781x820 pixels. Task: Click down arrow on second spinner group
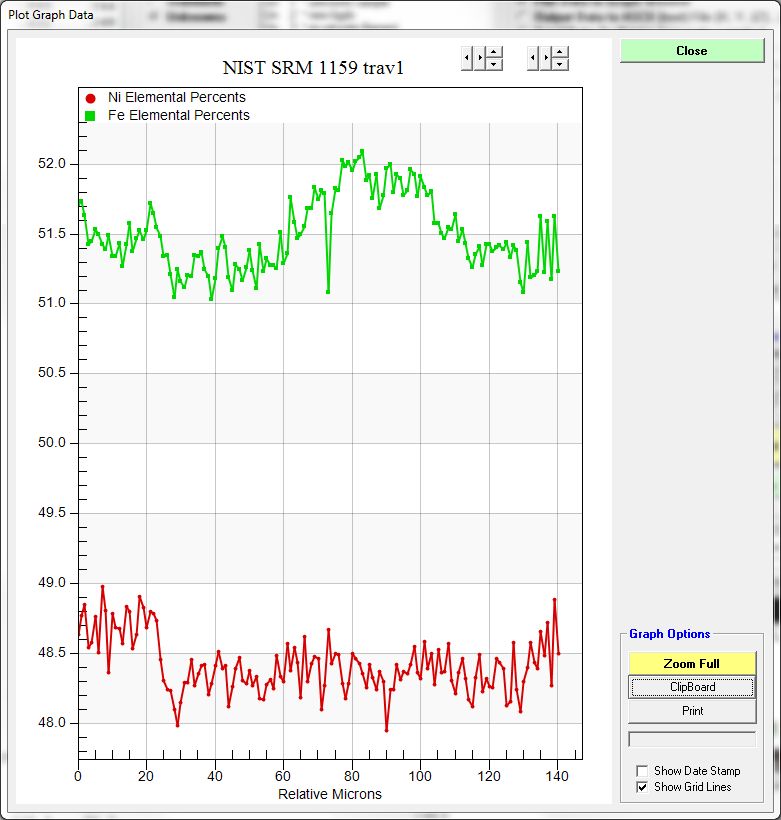[560, 64]
